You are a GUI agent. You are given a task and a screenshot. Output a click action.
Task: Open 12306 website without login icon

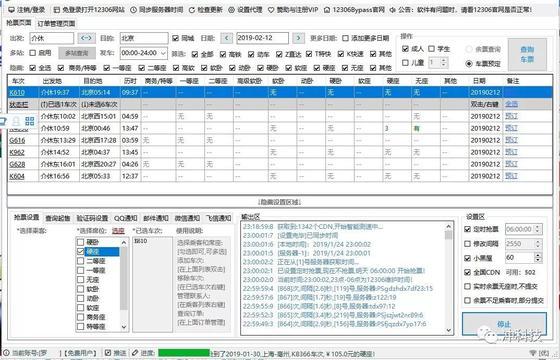tap(57, 10)
